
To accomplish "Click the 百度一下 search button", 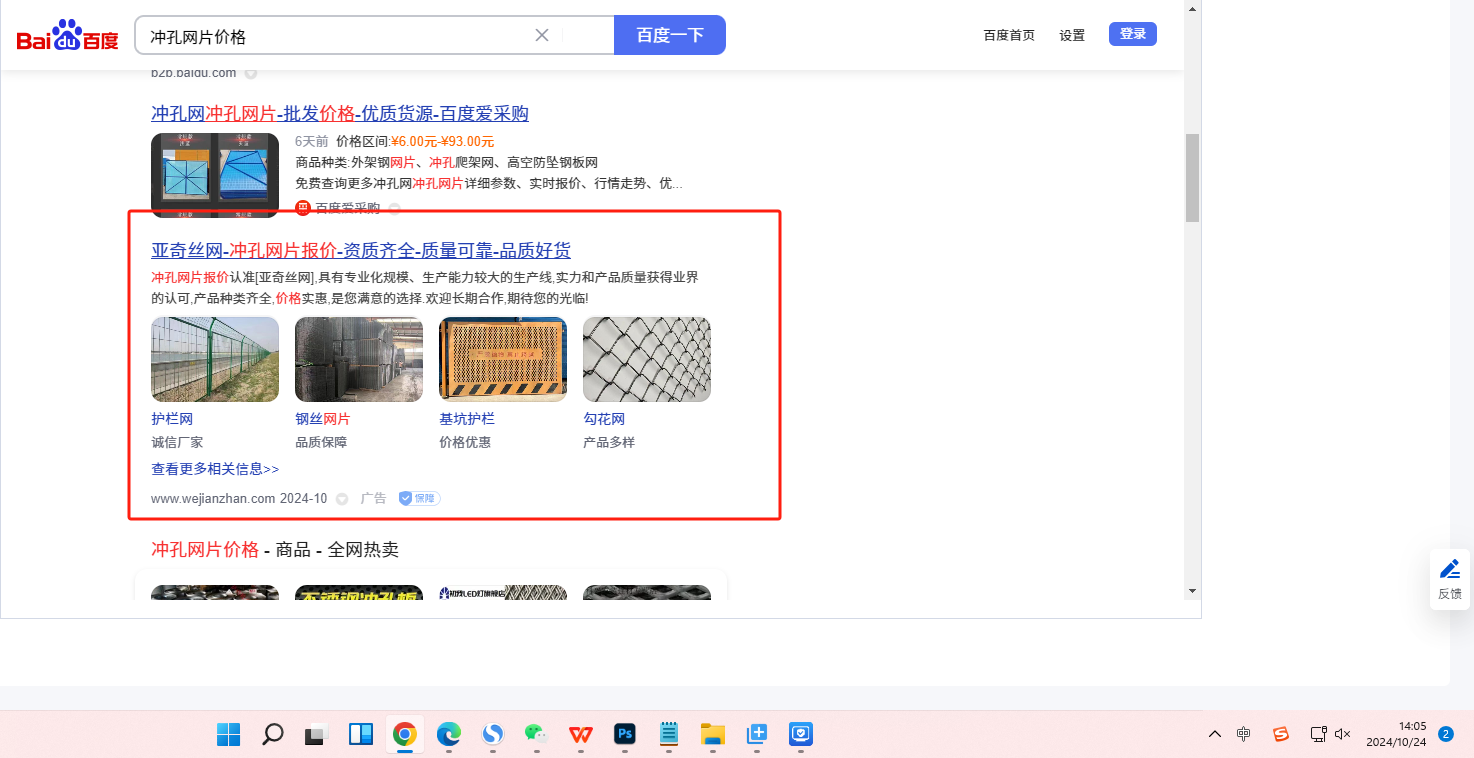I will pos(670,35).
